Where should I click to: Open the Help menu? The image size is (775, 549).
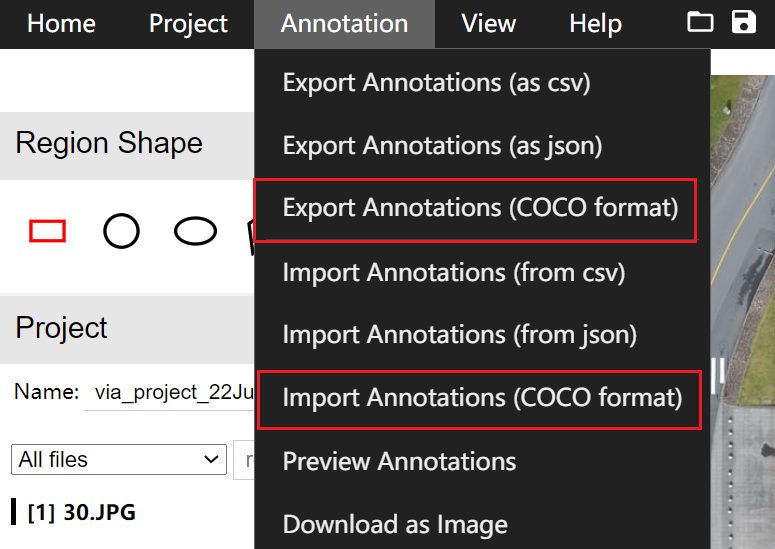click(x=596, y=23)
